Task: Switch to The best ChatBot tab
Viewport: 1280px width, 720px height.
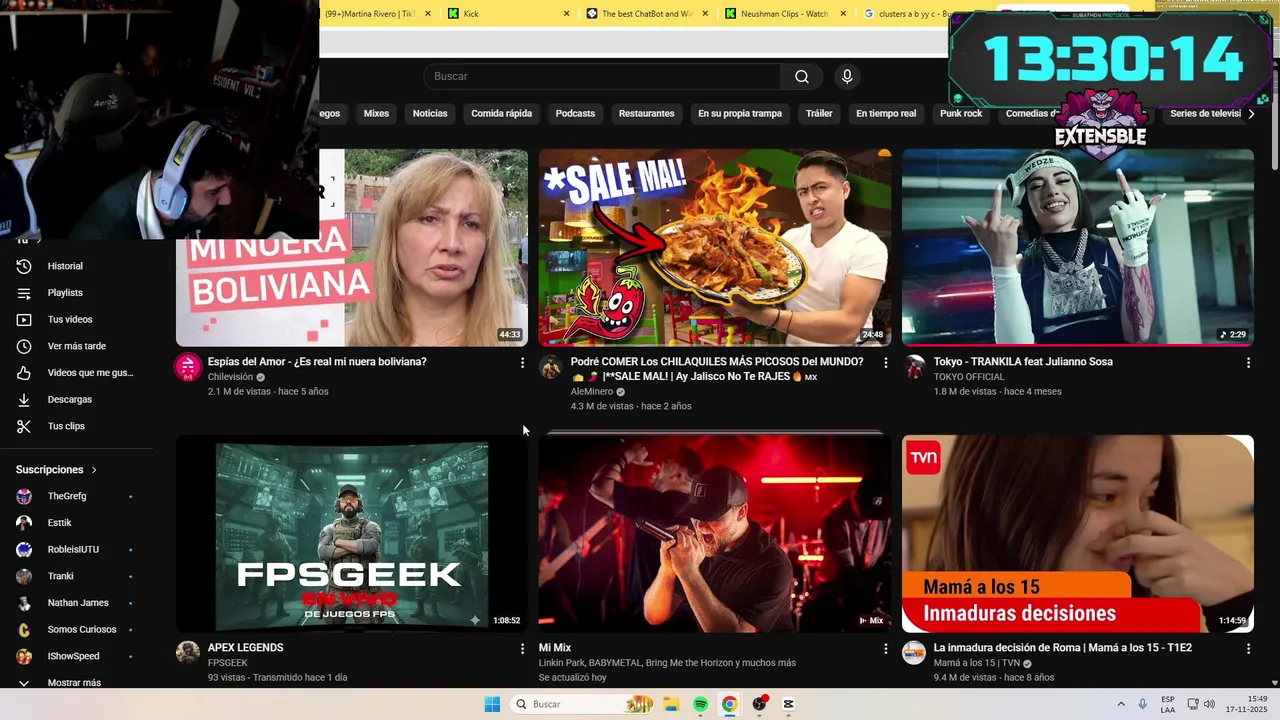Action: pyautogui.click(x=647, y=14)
